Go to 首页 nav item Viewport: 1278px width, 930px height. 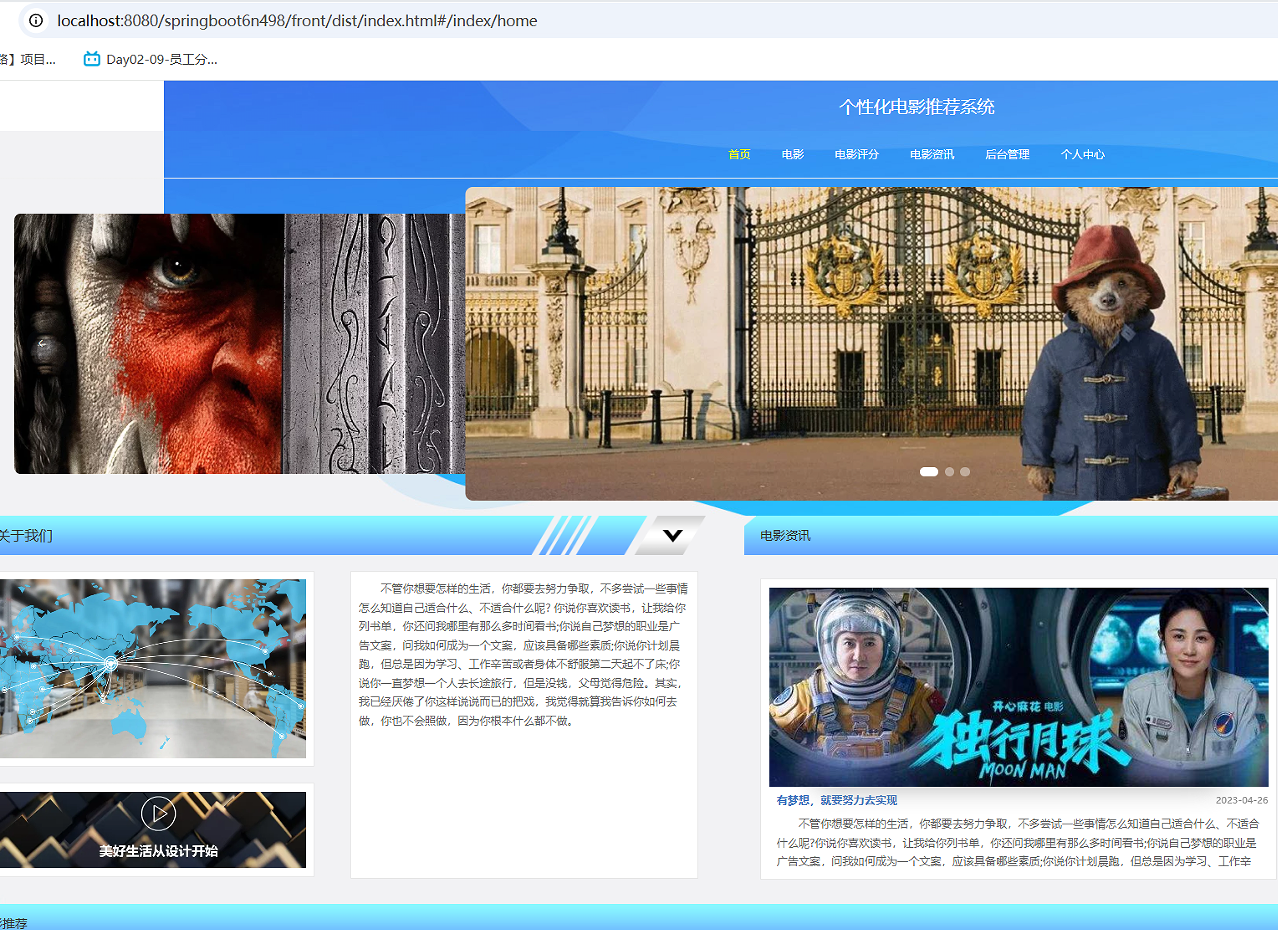739,154
